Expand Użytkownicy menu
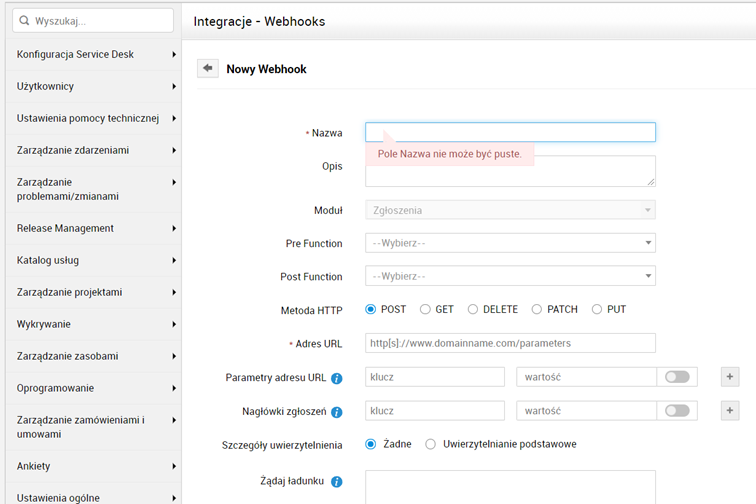 94,86
